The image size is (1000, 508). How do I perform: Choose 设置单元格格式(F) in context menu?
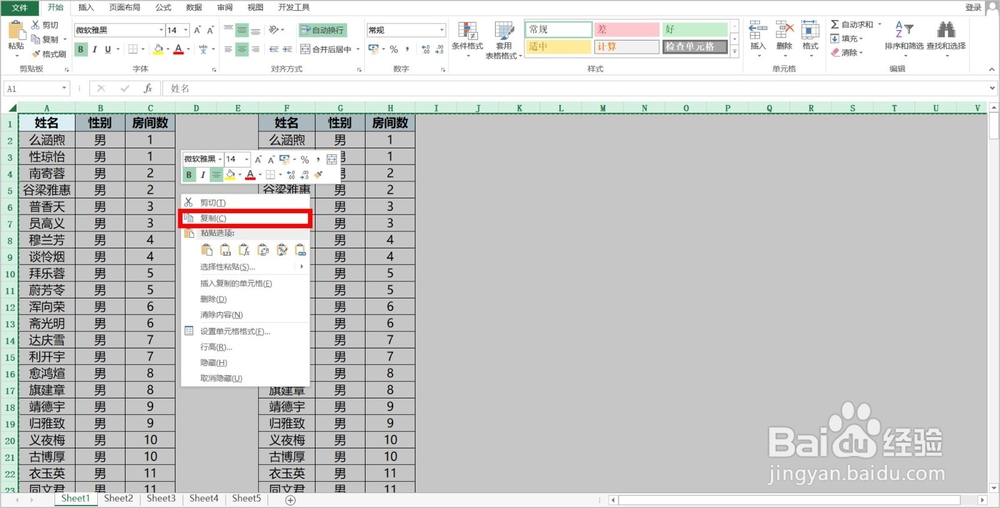[x=246, y=331]
